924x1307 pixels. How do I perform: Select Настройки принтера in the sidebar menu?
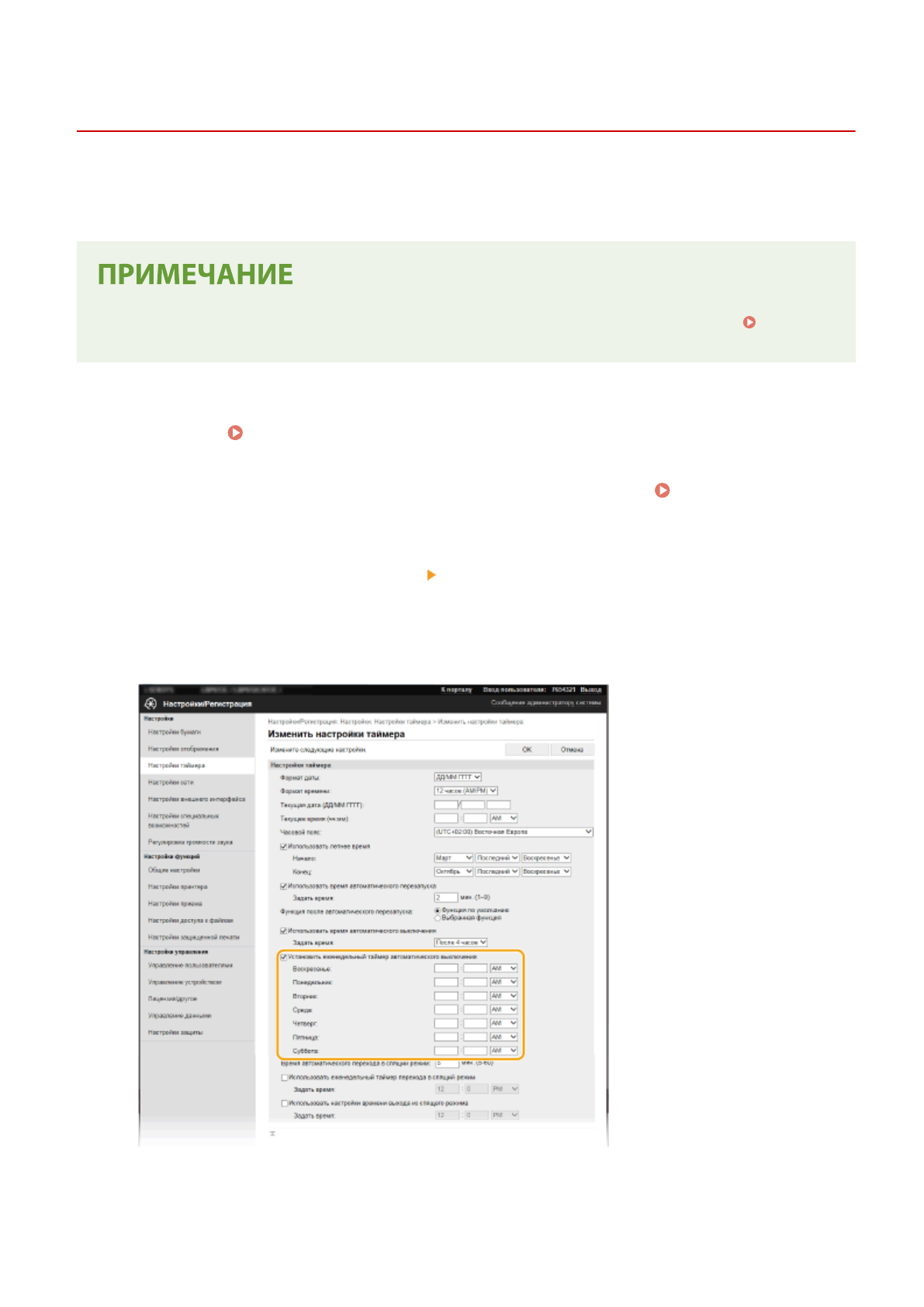click(x=178, y=886)
